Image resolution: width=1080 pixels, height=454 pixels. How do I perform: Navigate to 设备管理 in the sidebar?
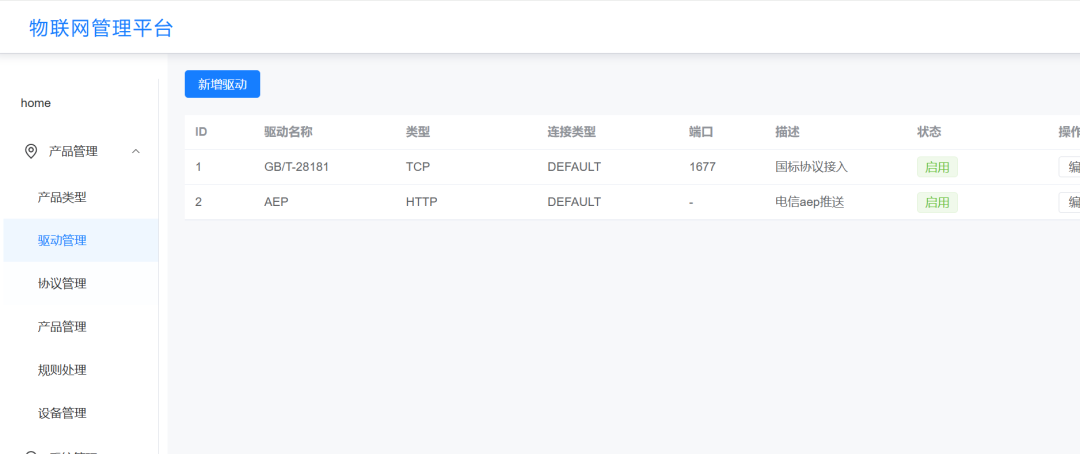[x=62, y=413]
